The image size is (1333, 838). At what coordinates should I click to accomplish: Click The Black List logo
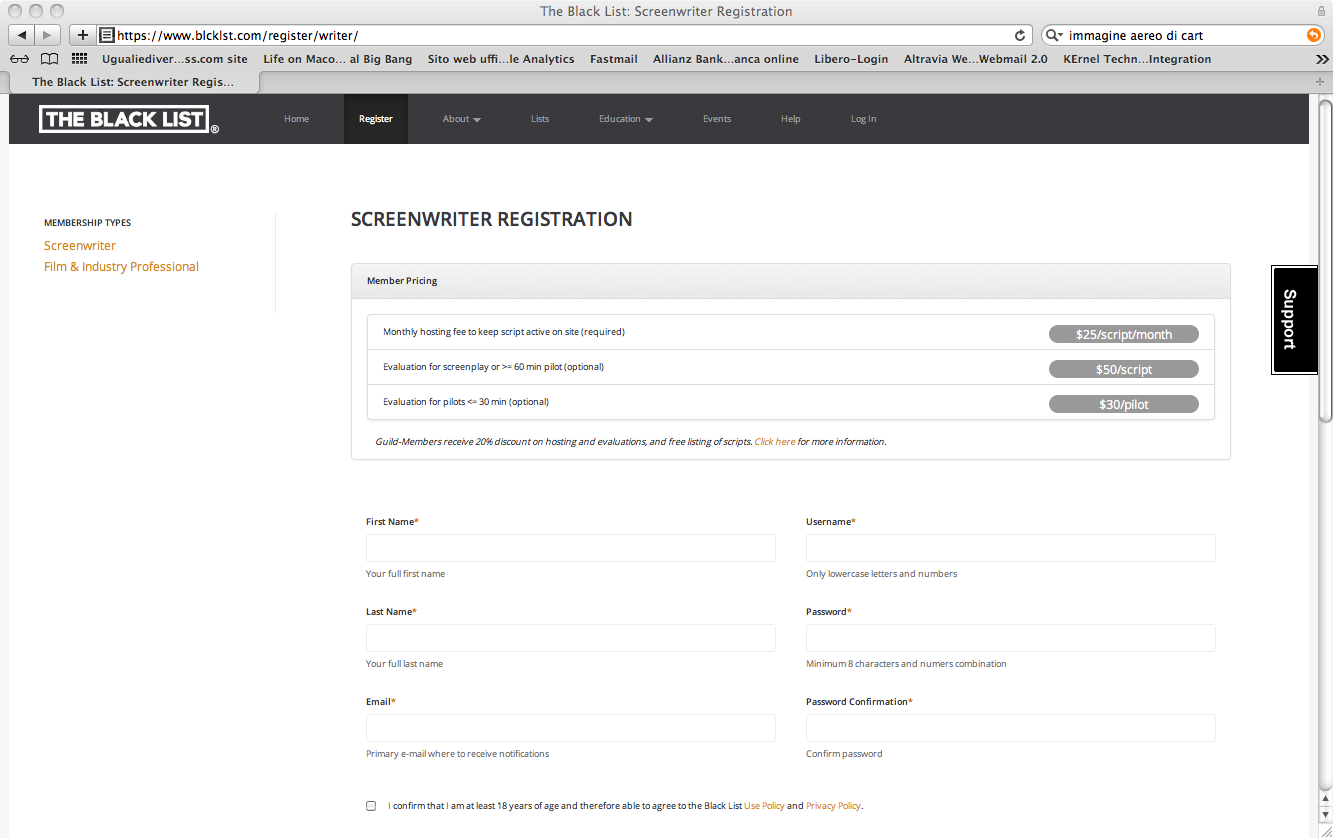[x=128, y=119]
